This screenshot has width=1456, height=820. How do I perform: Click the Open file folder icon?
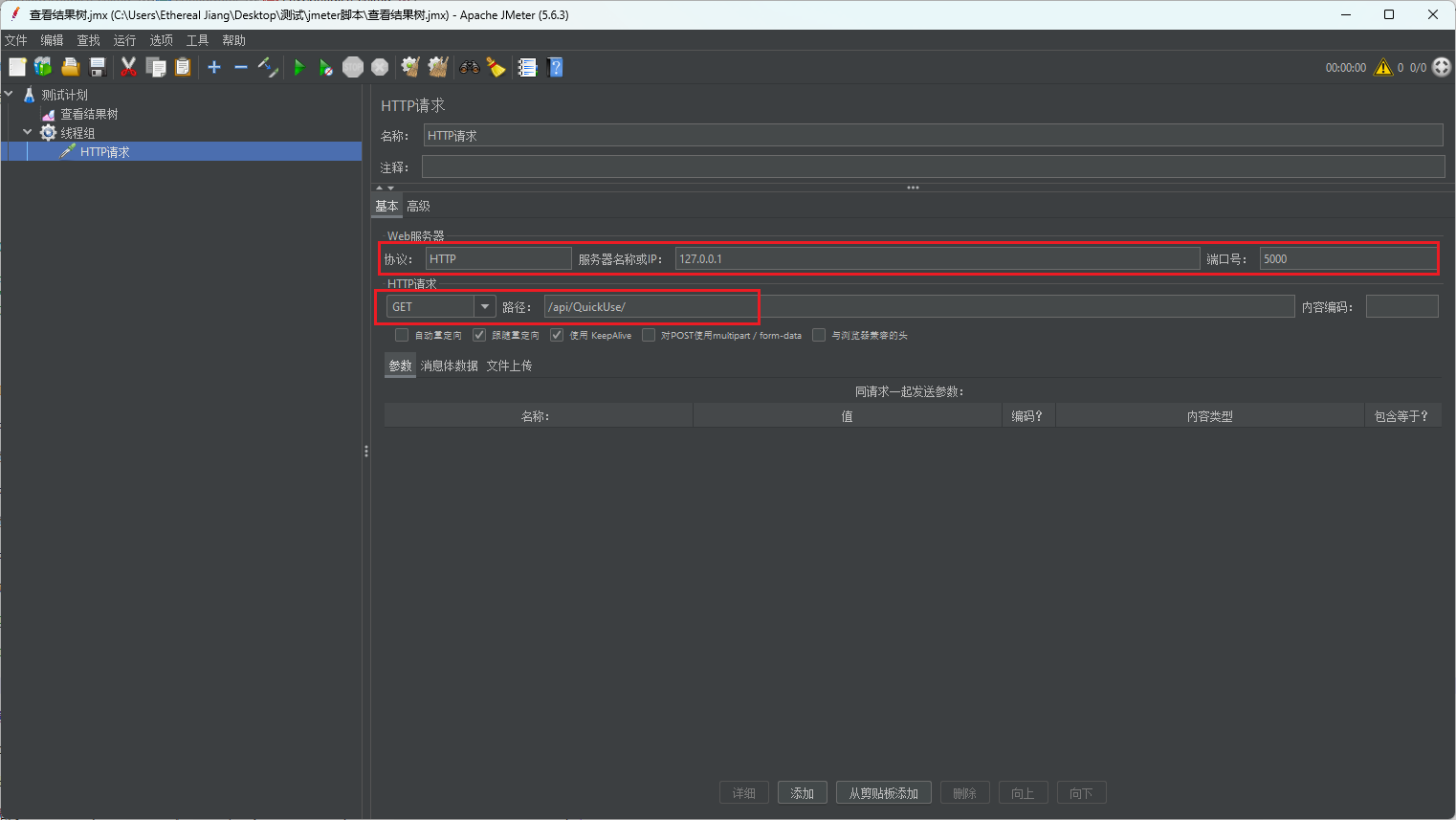(70, 67)
